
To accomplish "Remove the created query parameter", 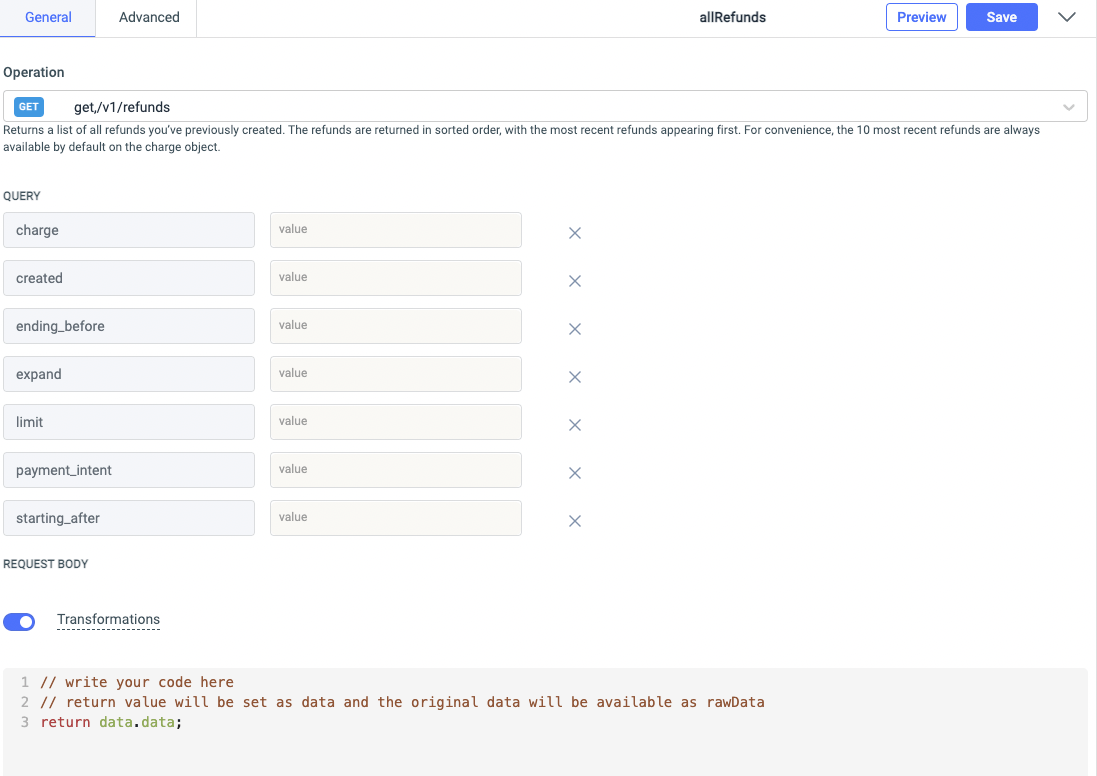I will click(575, 281).
